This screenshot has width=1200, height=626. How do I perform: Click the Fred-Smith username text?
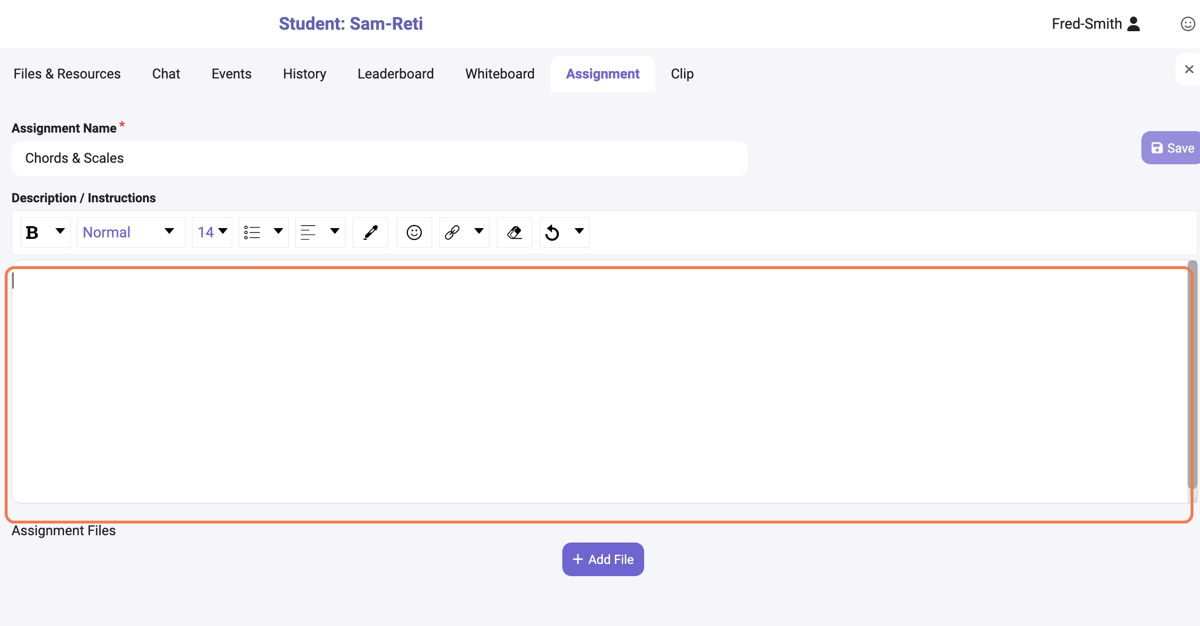click(x=1087, y=24)
